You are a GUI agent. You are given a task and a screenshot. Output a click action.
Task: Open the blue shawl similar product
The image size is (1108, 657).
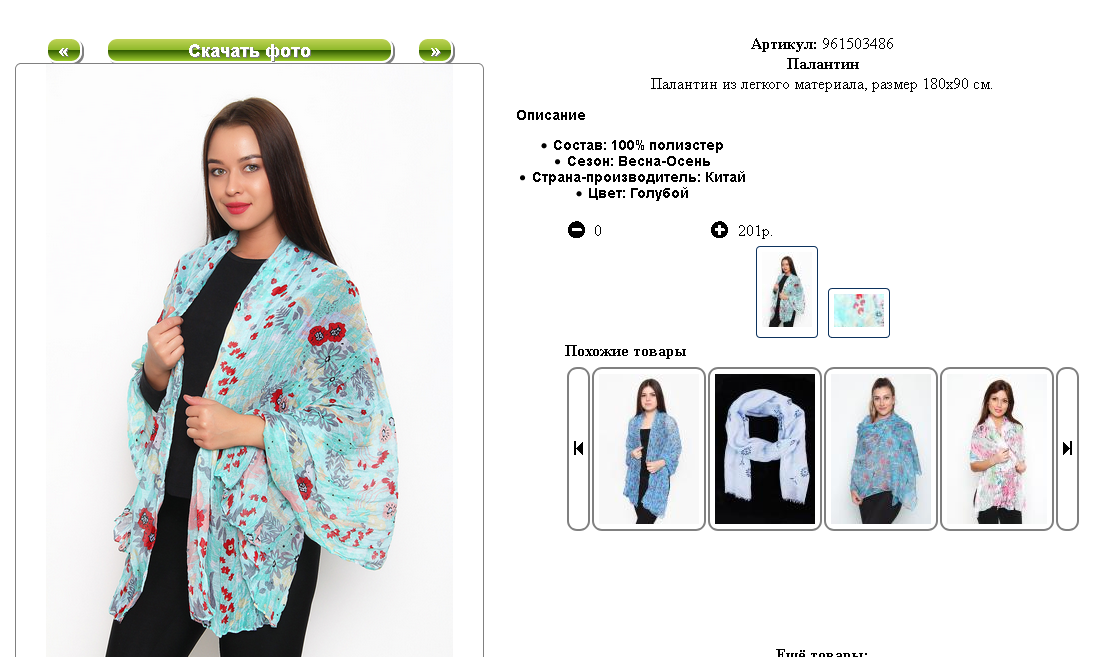pyautogui.click(x=880, y=449)
